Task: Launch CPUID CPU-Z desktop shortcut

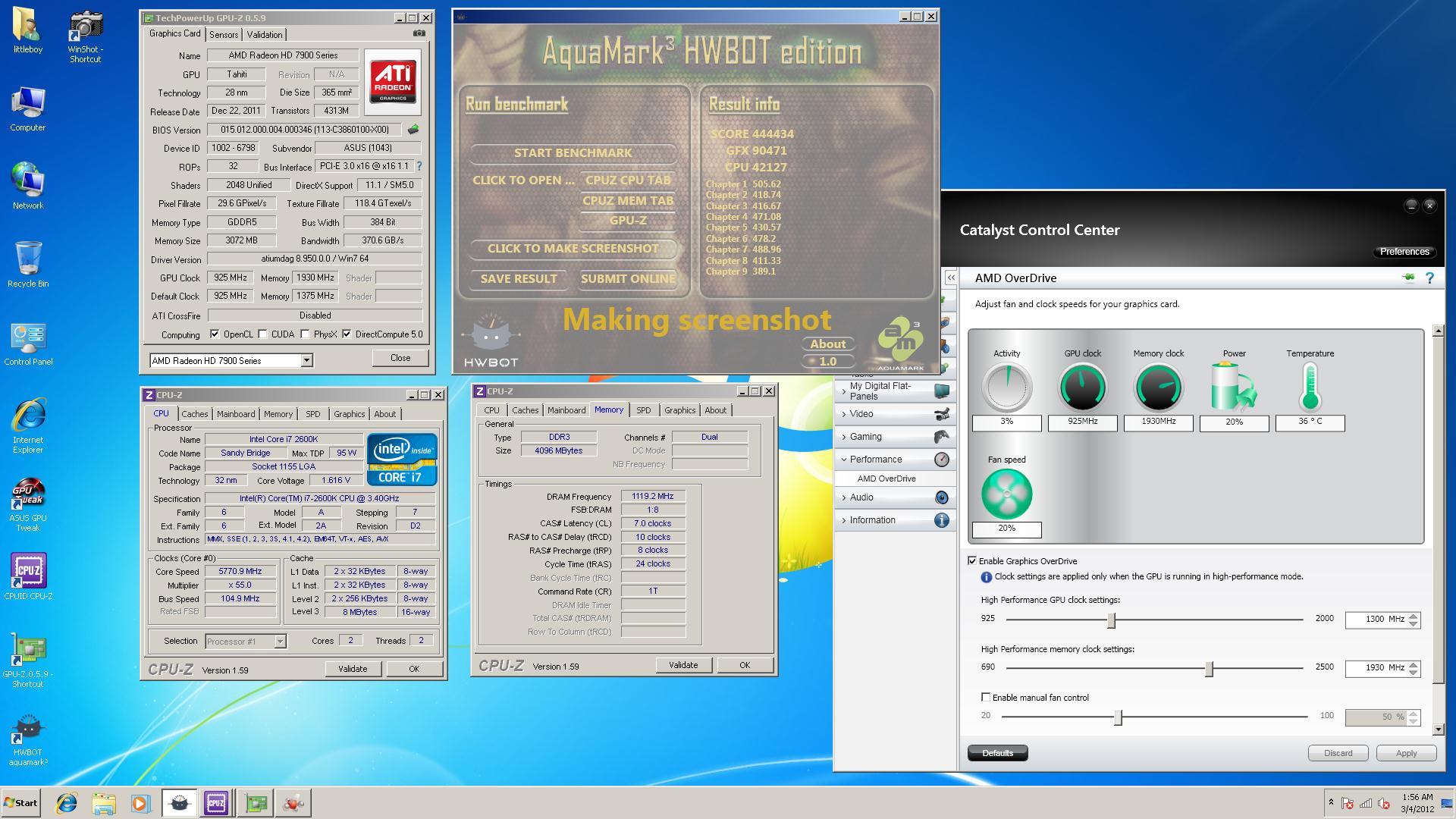Action: (27, 576)
